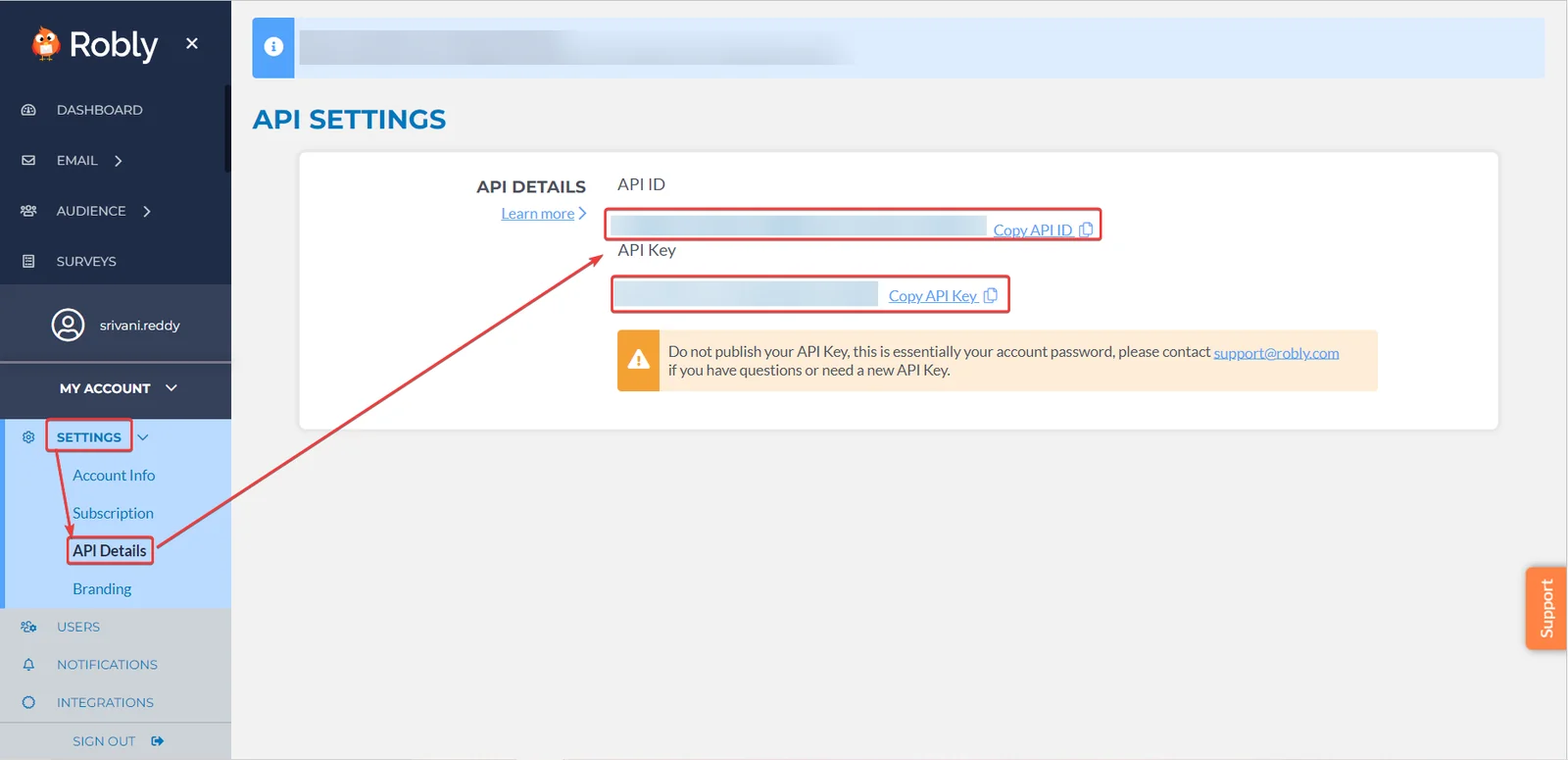Expand the Email submenu chevron
This screenshot has height=760, width=1568.
119,161
